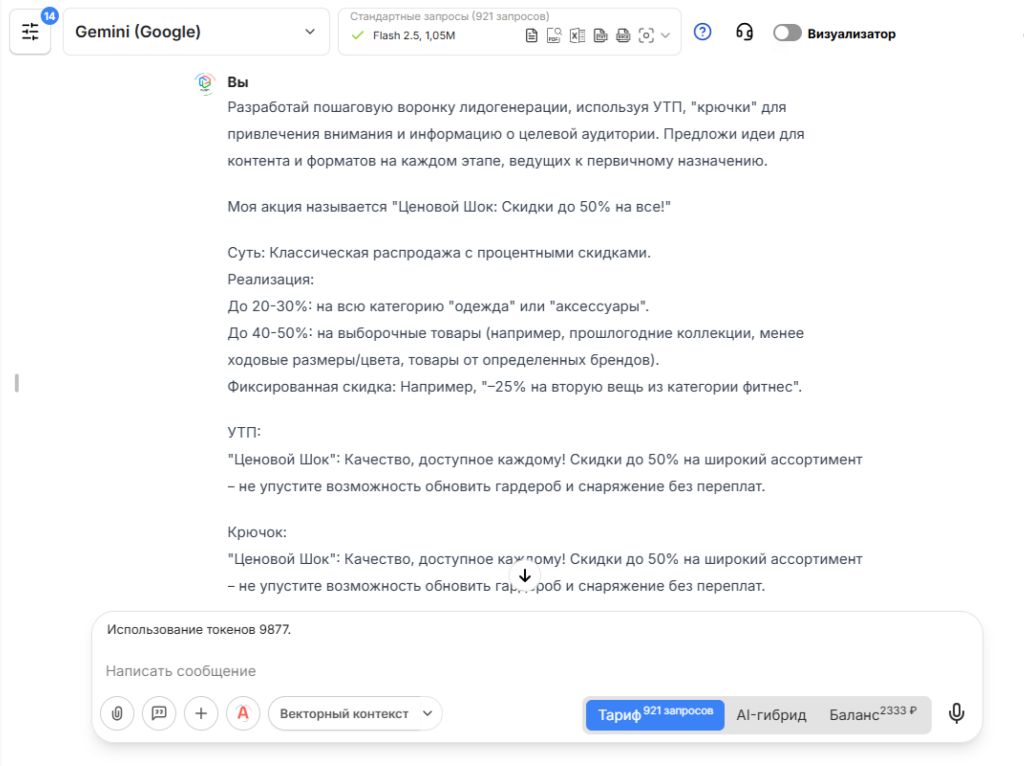This screenshot has width=1024, height=766.
Task: Open the blue question mark help icon
Action: click(x=702, y=33)
